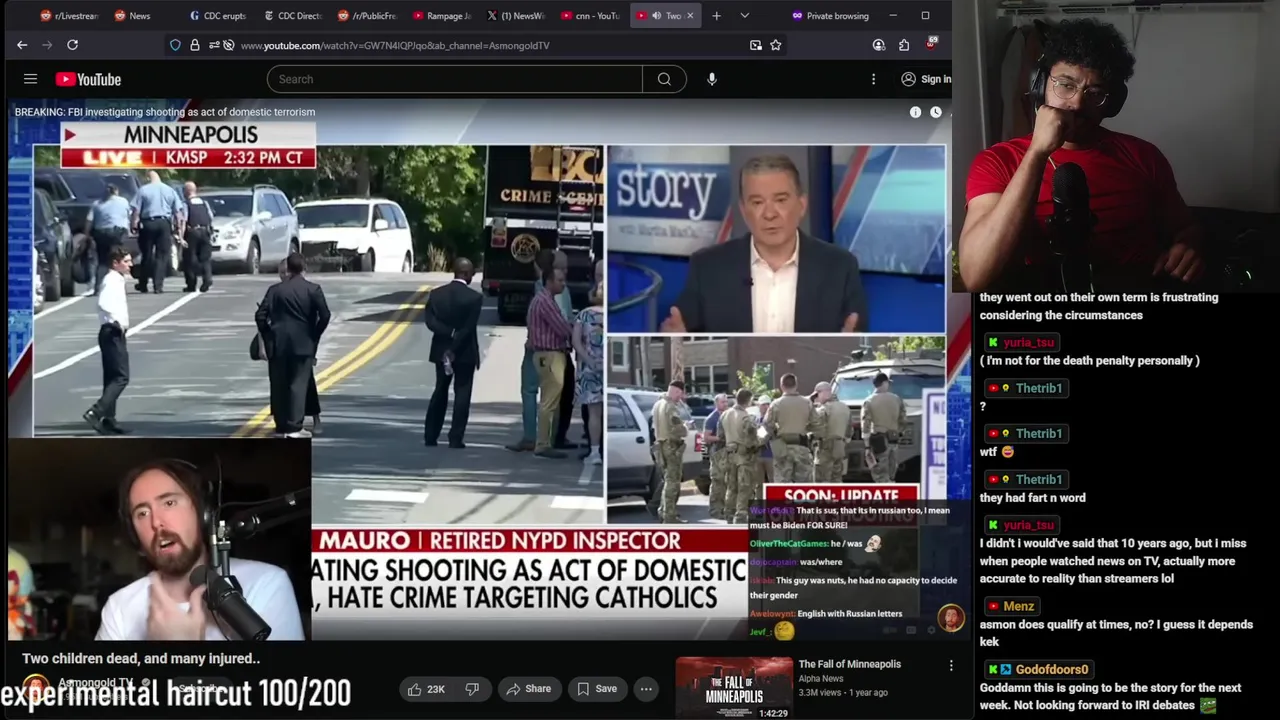Click video title 'Two children dead, and many injured..'
Screen dimensions: 1280x720
[141, 659]
